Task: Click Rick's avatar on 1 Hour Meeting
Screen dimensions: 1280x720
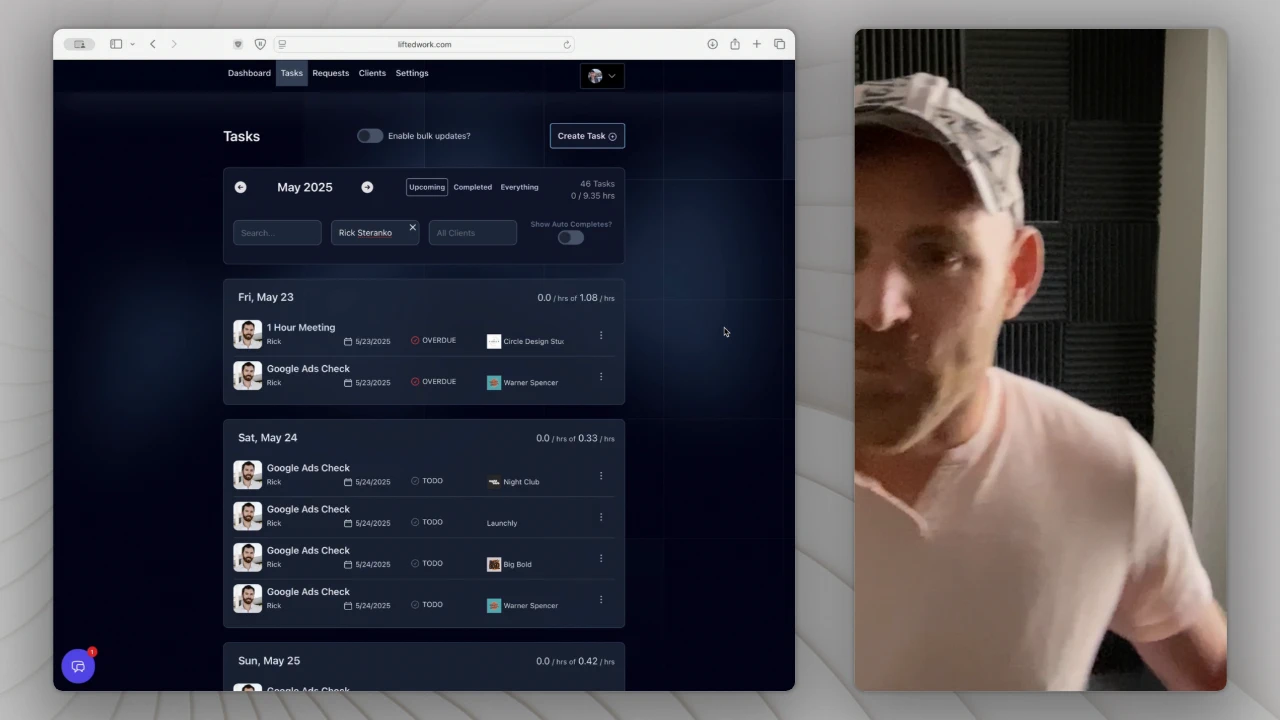Action: [248, 334]
